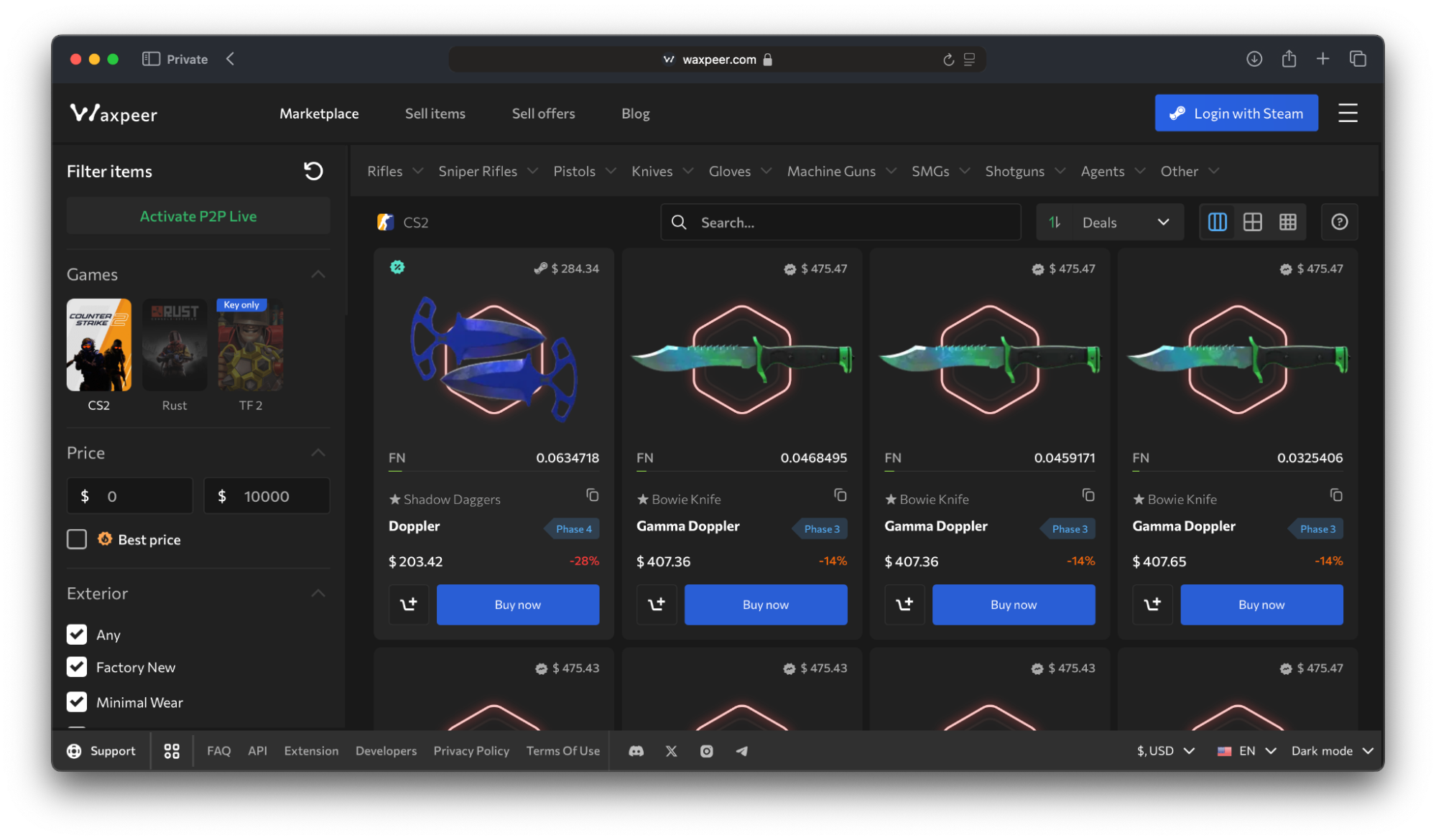Expand the Gloves category dropdown
The width and height of the screenshot is (1436, 840).
pyautogui.click(x=740, y=171)
